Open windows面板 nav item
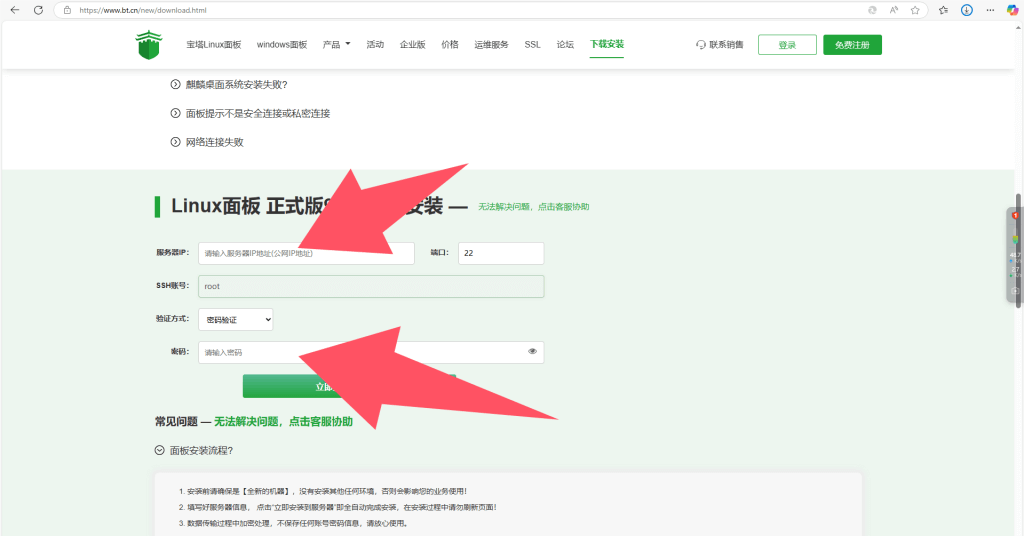 click(281, 44)
